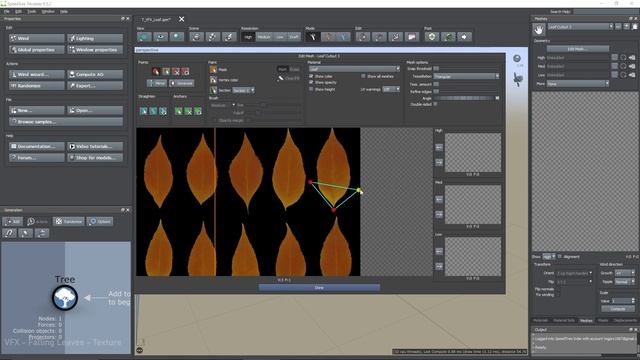The image size is (640, 360).
Task: Open the Growth wind direction dropdown
Action: point(624,273)
